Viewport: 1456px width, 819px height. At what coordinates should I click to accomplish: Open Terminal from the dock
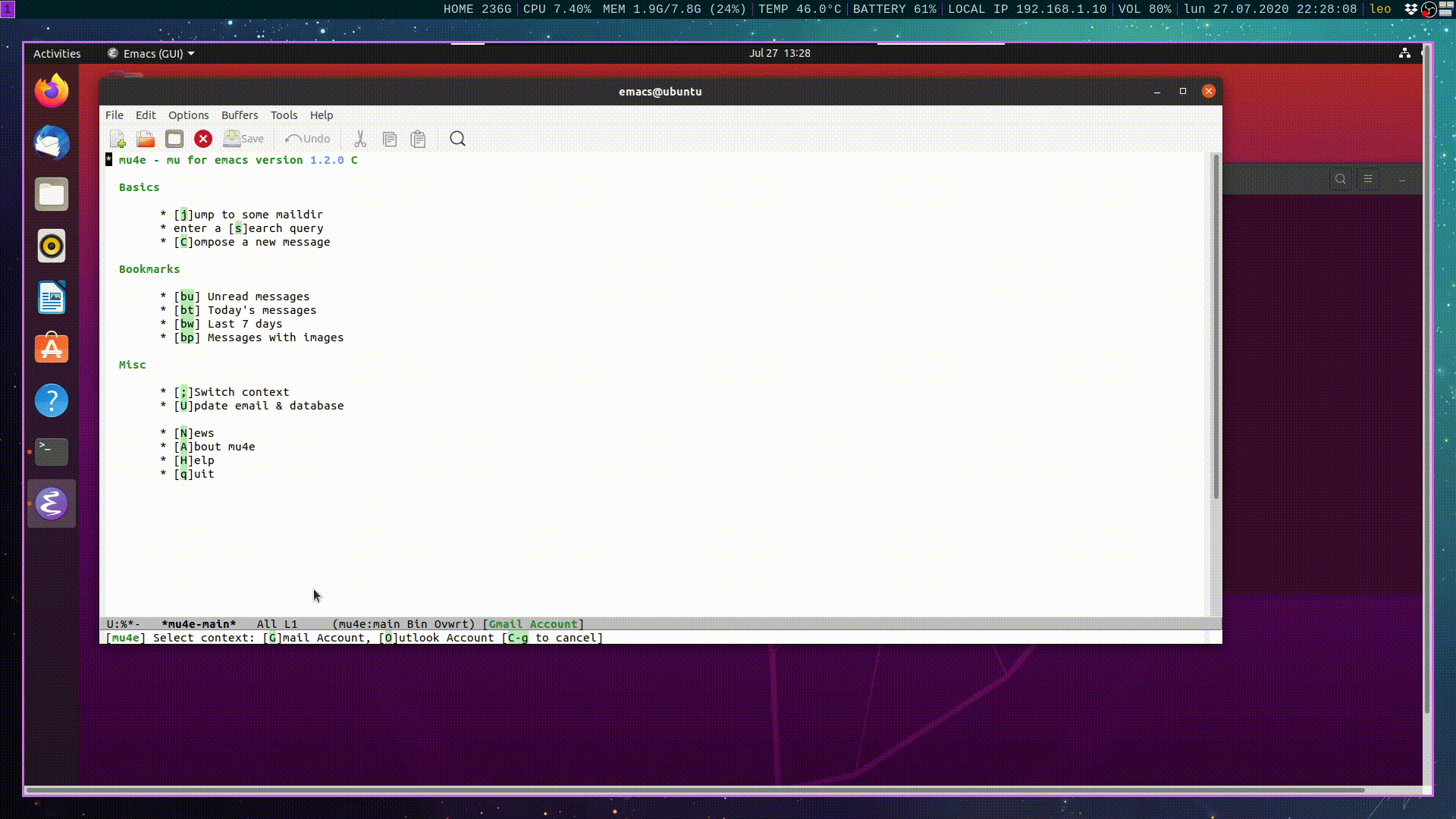[x=52, y=452]
